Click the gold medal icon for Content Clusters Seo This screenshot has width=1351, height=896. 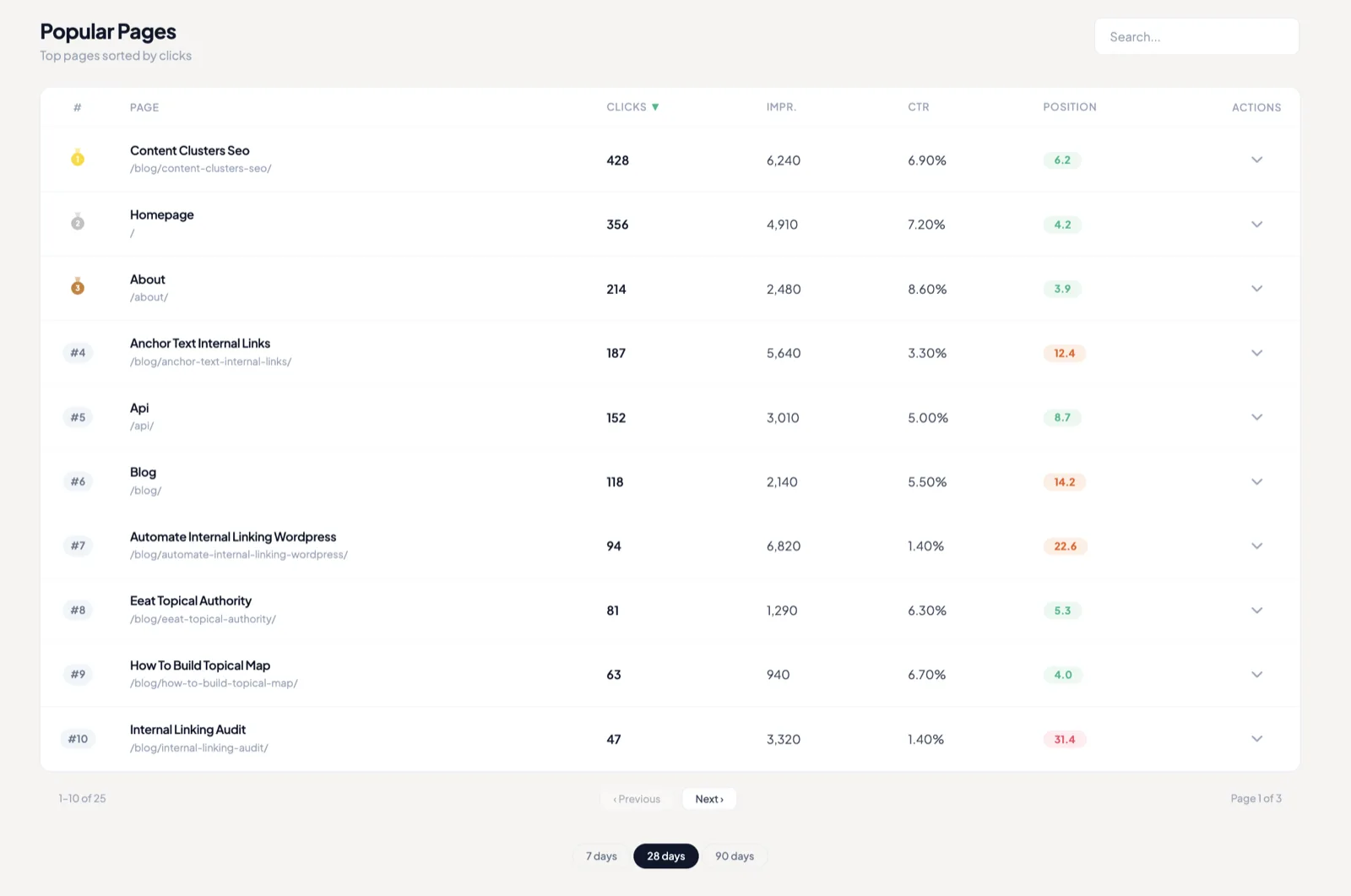tap(78, 158)
